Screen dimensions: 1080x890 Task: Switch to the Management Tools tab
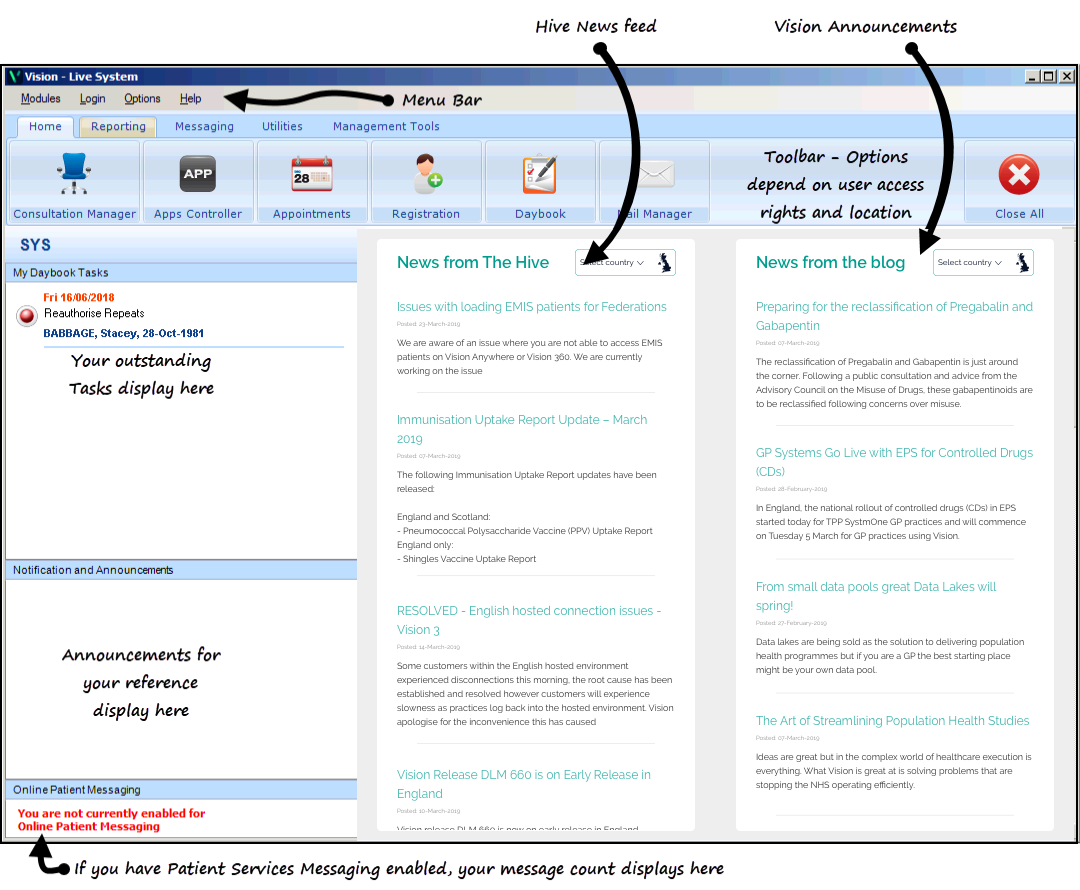tap(386, 127)
